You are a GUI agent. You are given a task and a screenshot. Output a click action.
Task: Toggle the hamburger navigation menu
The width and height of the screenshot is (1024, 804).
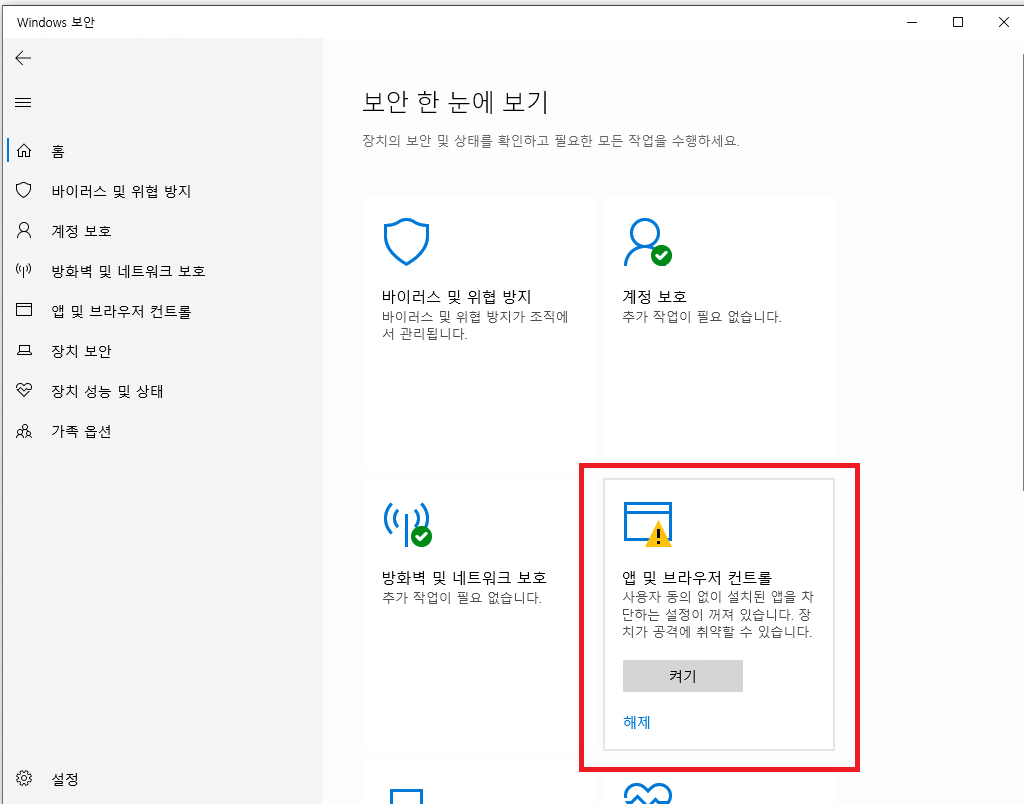pos(23,103)
